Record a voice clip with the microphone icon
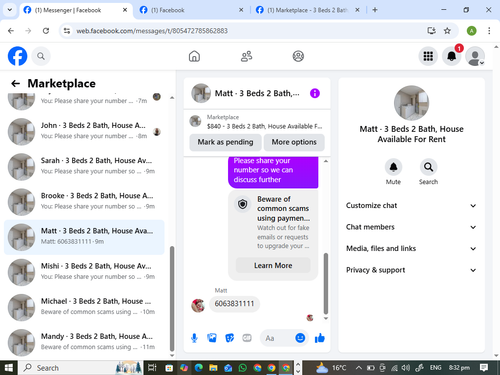Image resolution: width=500 pixels, height=375 pixels. [x=194, y=338]
